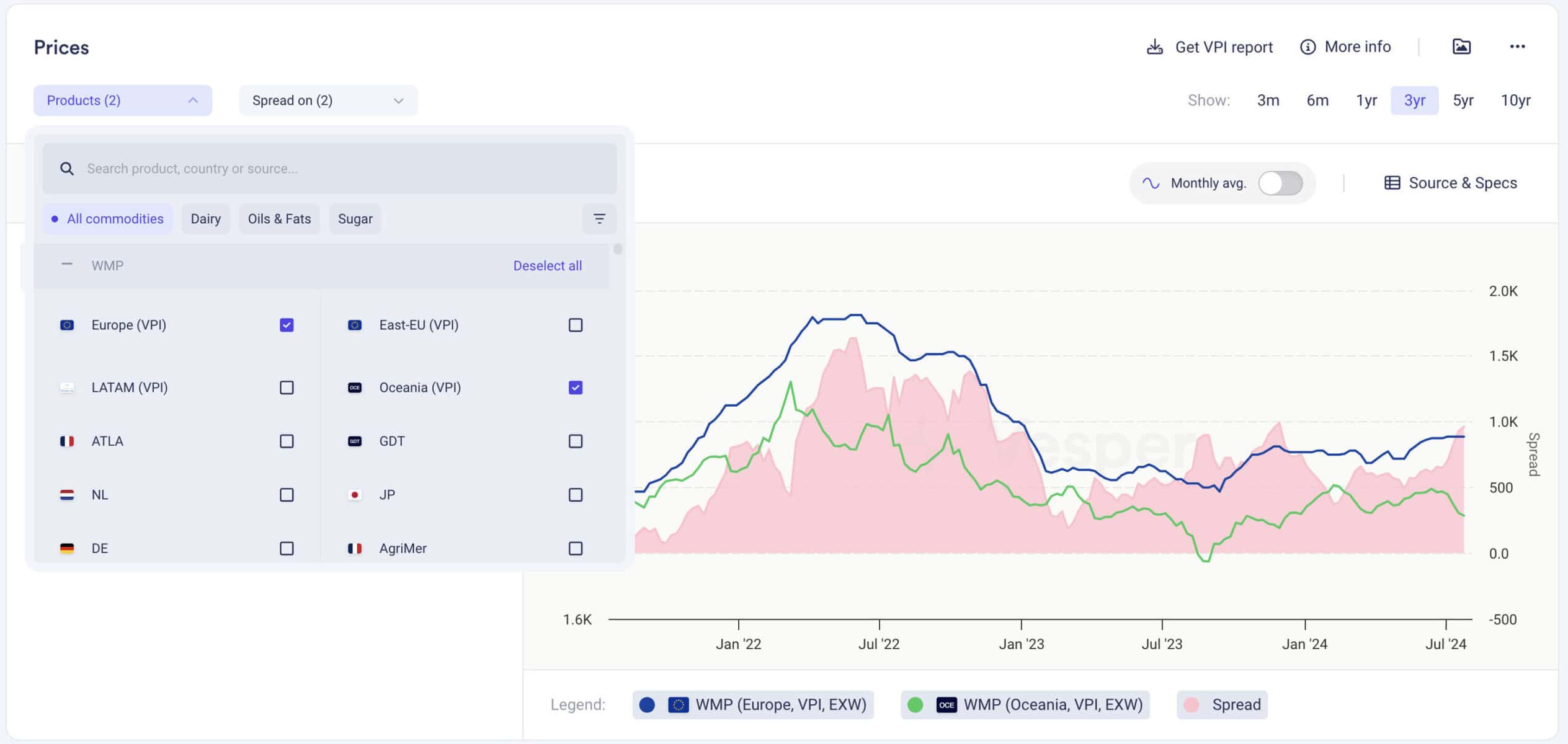Collapse the Products (2) dropdown

coord(123,100)
